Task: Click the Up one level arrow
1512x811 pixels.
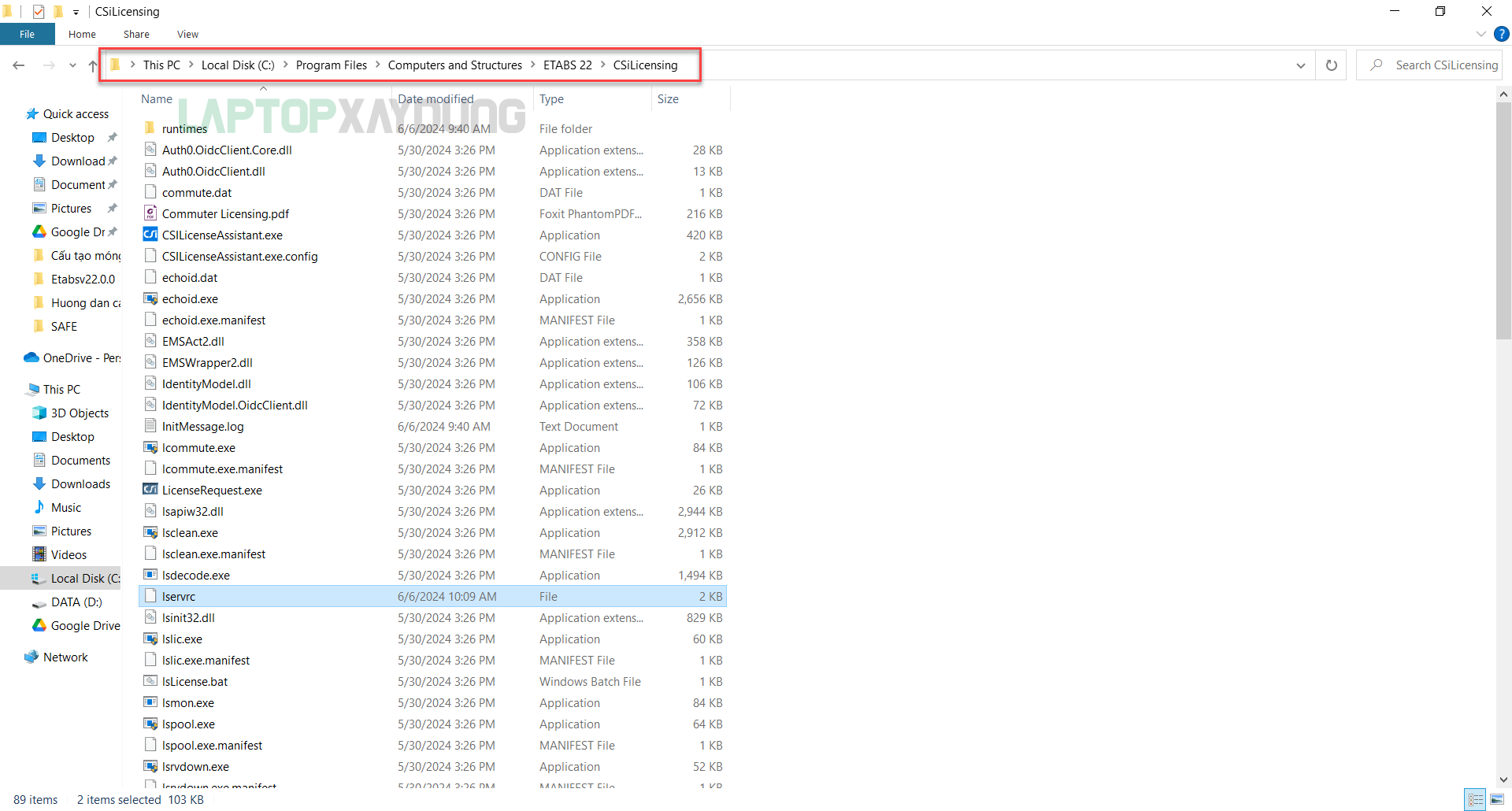Action: (93, 65)
